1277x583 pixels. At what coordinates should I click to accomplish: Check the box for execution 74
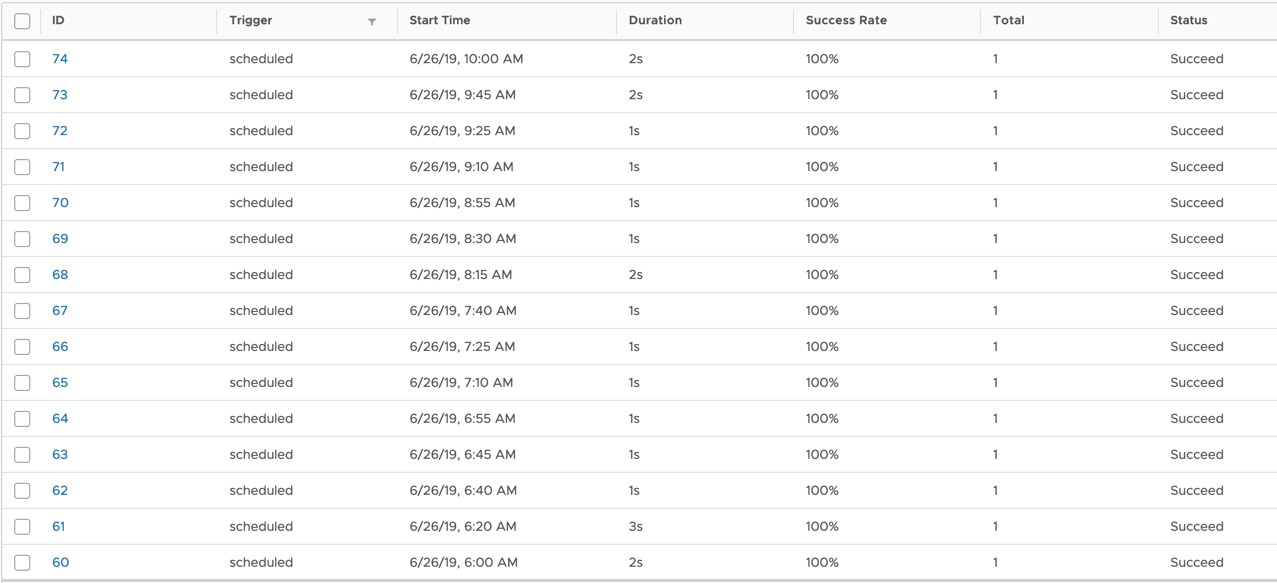[x=22, y=59]
